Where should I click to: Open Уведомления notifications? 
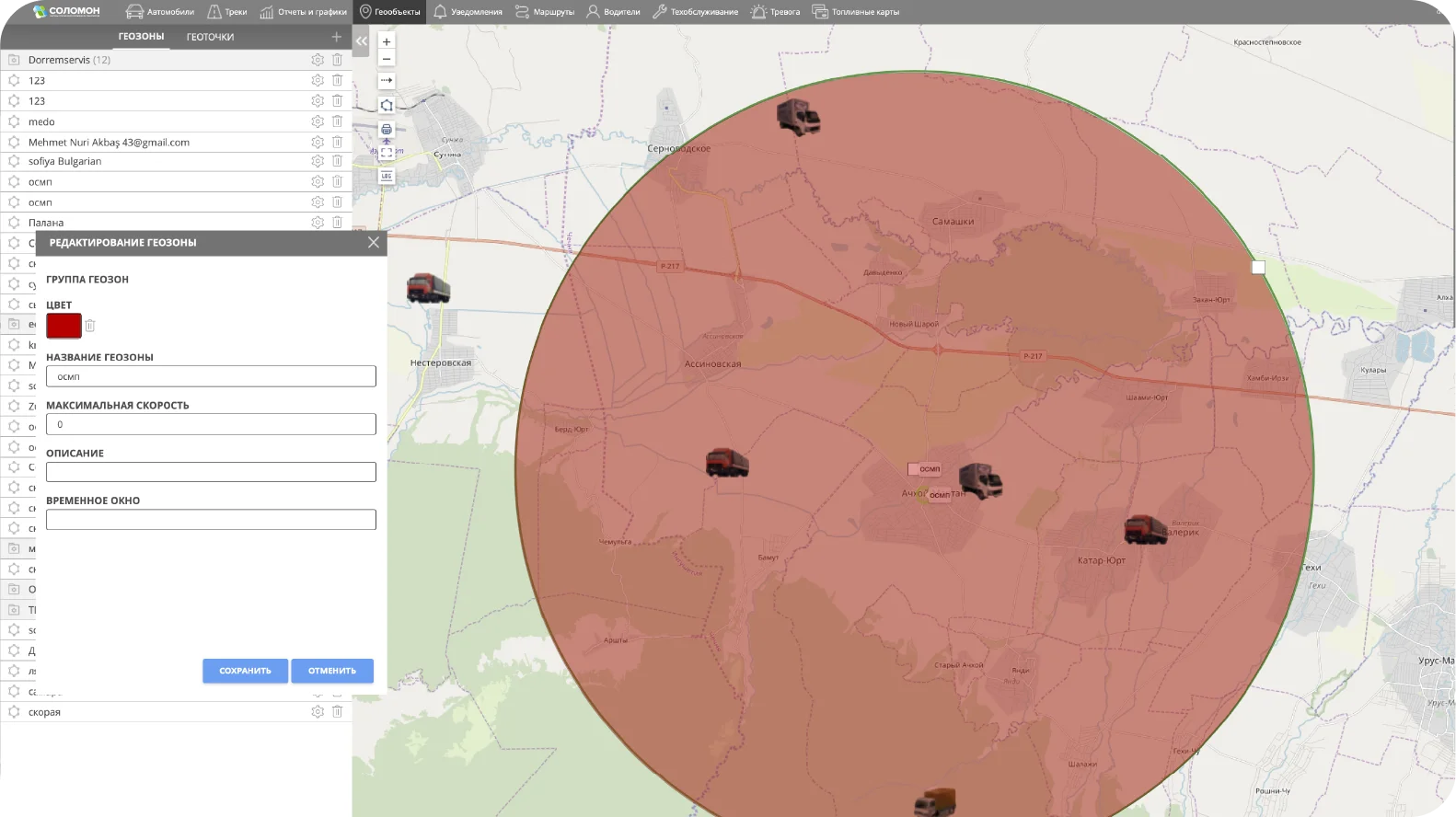pos(468,12)
